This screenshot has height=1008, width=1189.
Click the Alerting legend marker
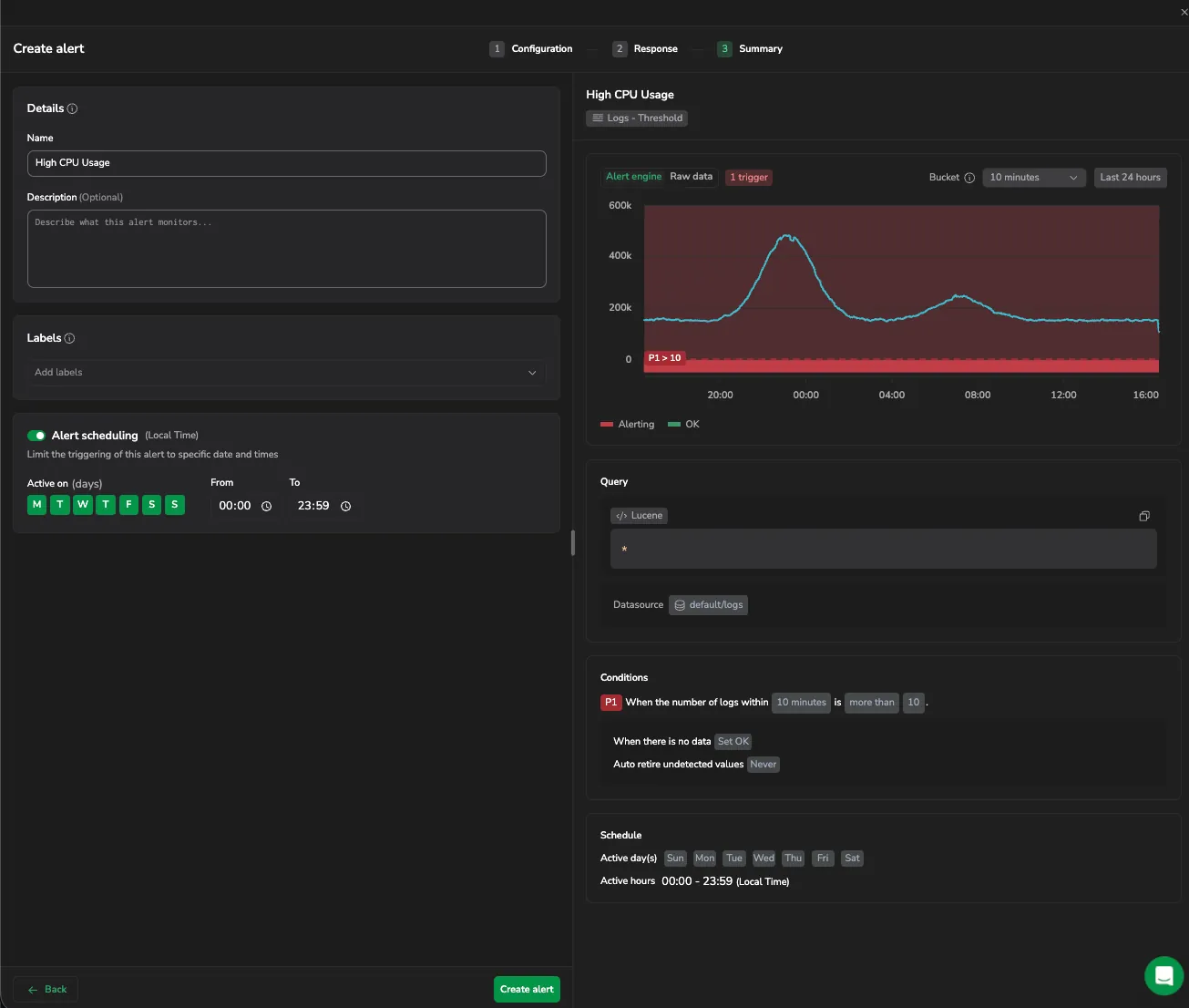[607, 425]
